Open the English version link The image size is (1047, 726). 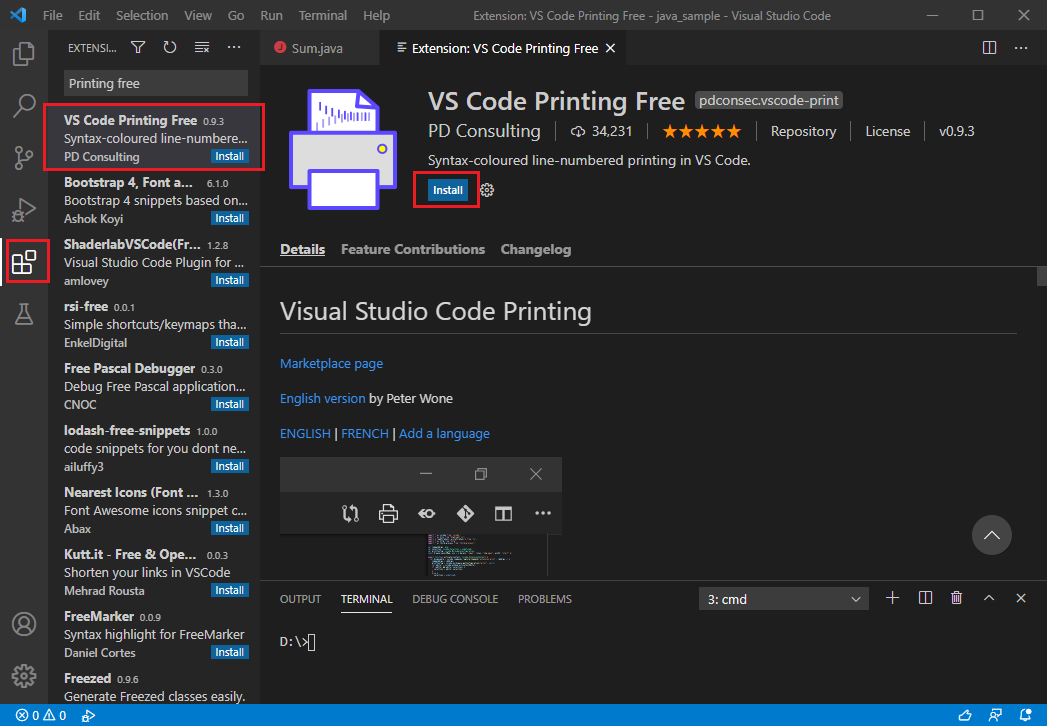(323, 399)
